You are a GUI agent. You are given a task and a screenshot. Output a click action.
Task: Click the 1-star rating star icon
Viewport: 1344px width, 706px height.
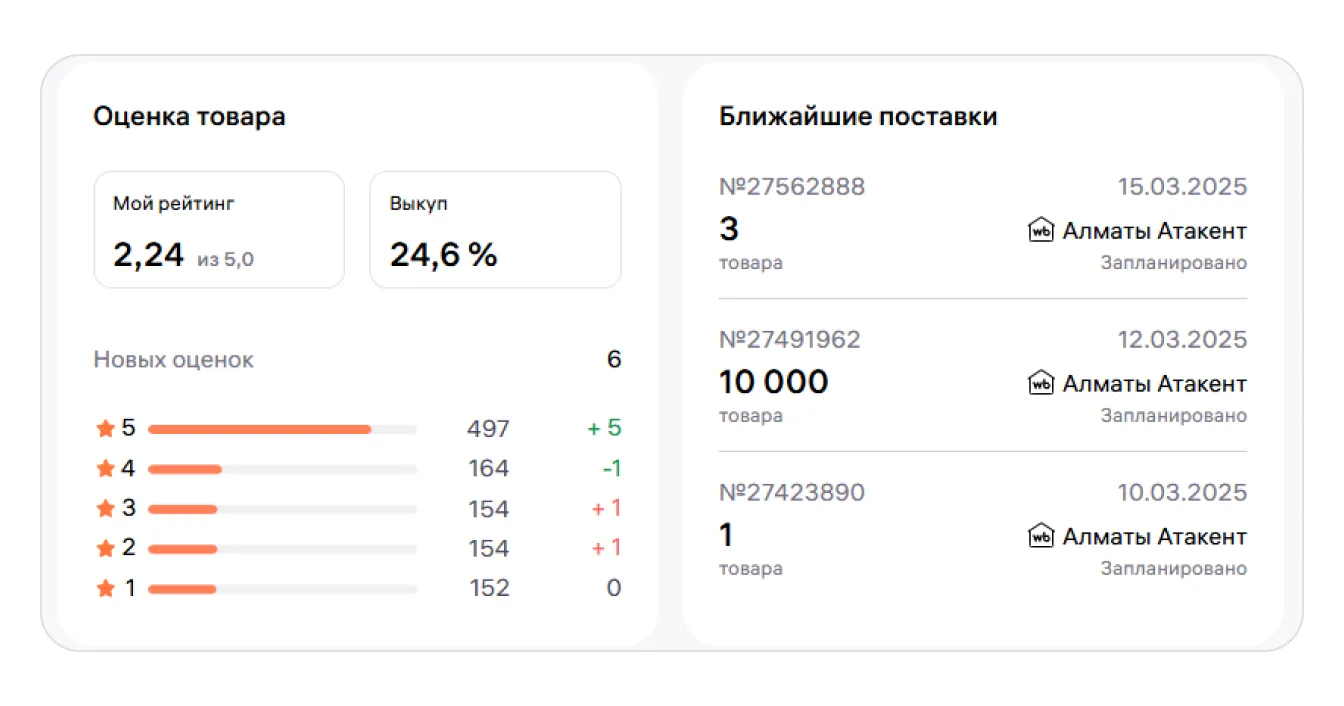105,589
